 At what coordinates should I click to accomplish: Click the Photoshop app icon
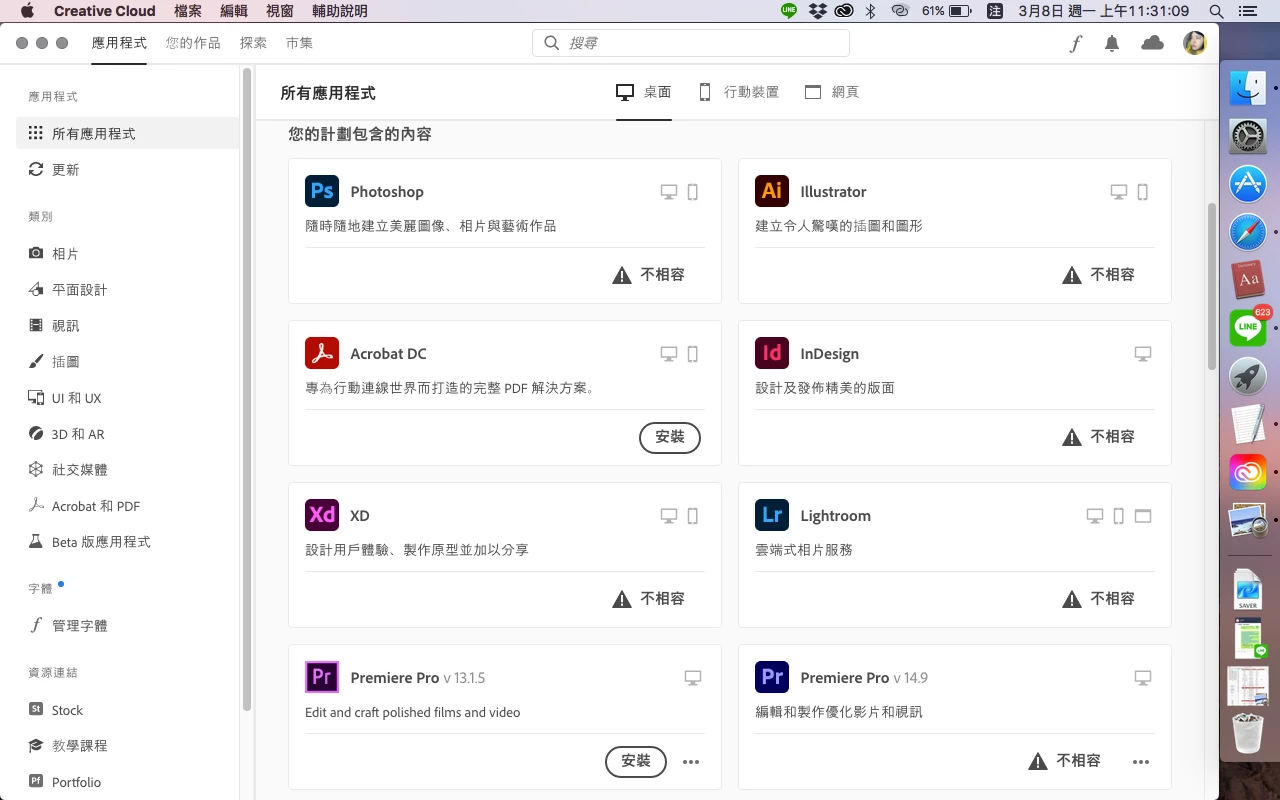click(x=322, y=191)
